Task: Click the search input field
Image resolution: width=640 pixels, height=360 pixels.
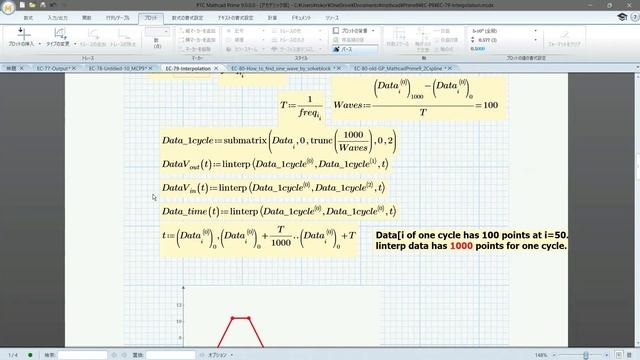Action: (x=82, y=355)
